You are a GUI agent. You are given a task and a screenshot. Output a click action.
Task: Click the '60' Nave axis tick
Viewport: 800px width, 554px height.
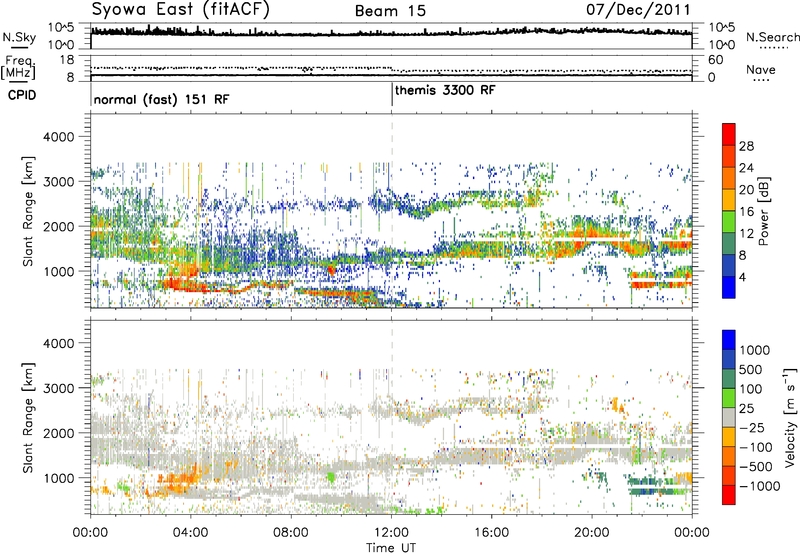(716, 60)
